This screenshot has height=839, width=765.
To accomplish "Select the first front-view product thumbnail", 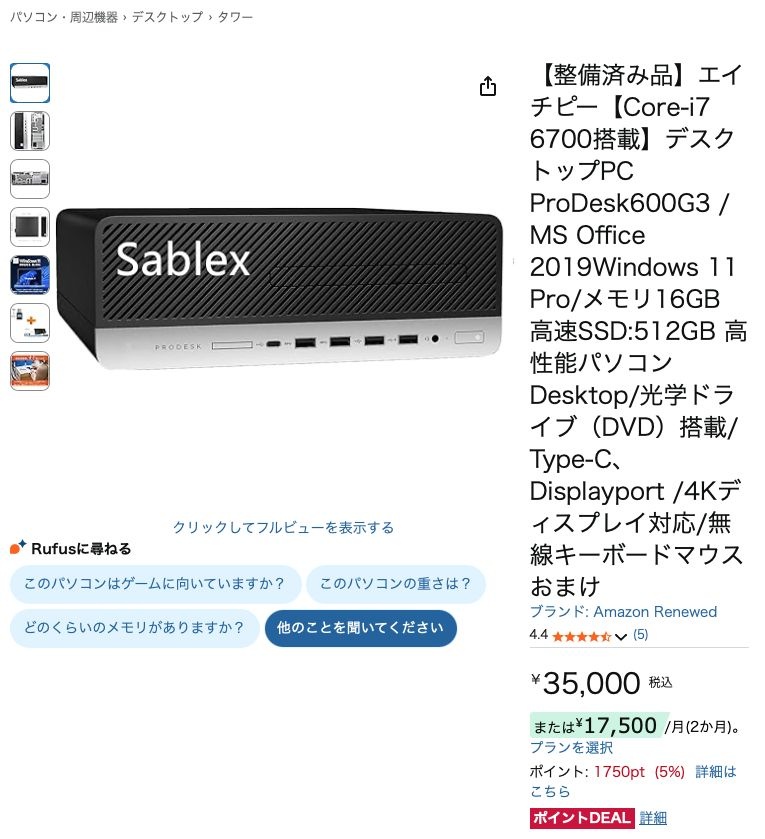I will tap(30, 83).
